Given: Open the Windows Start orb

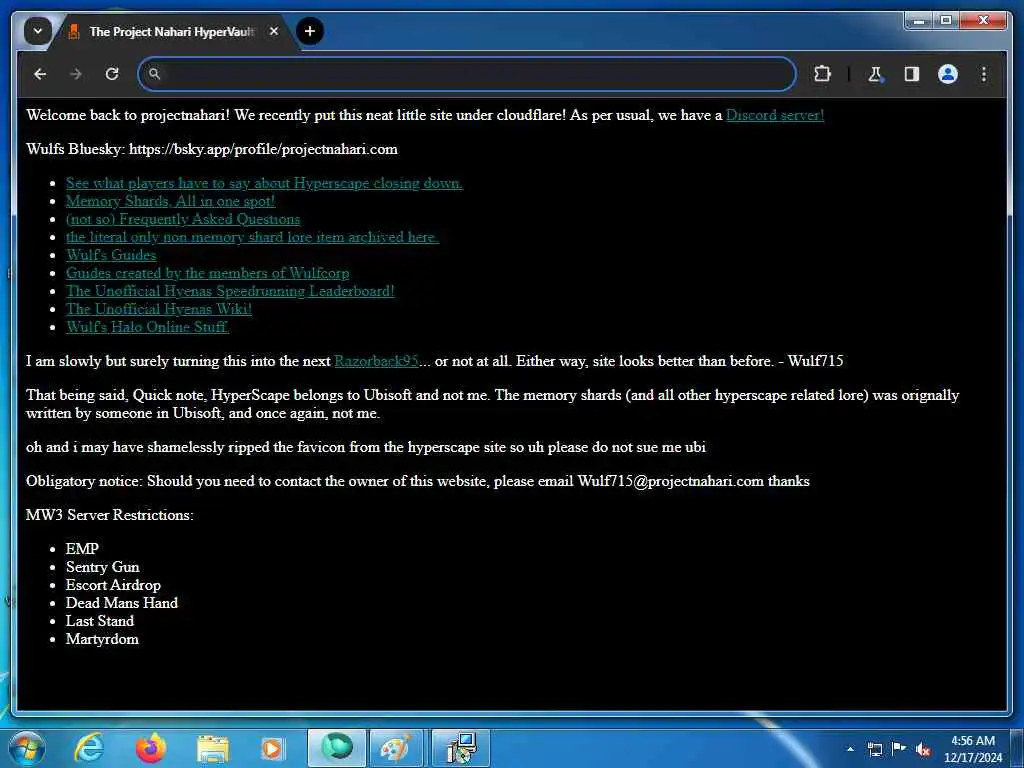Looking at the screenshot, I should (25, 748).
